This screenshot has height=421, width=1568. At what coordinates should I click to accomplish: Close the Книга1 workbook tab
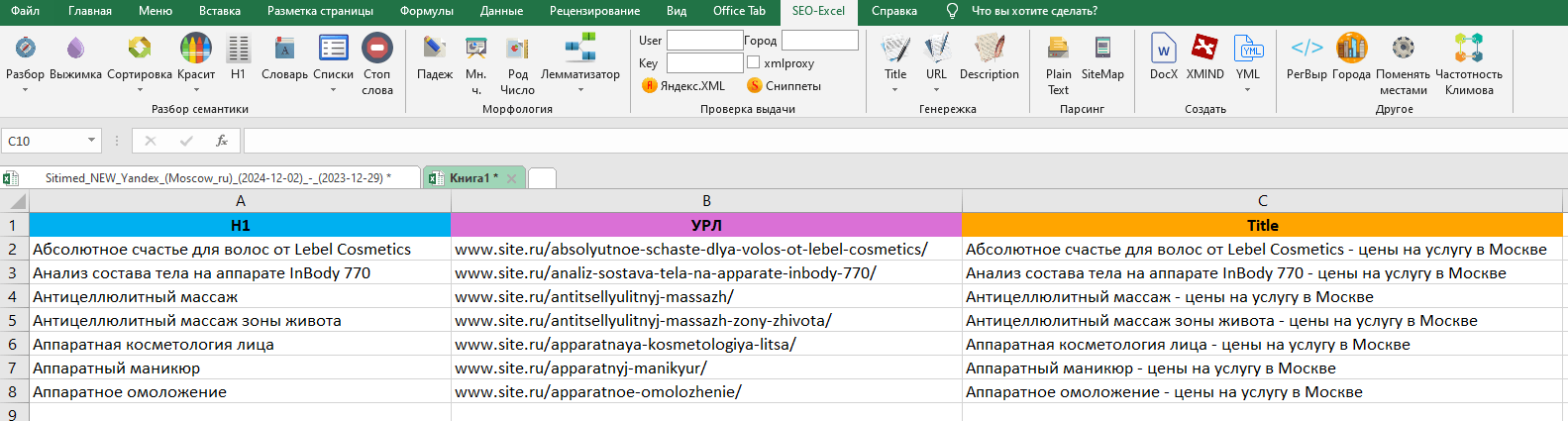[512, 178]
